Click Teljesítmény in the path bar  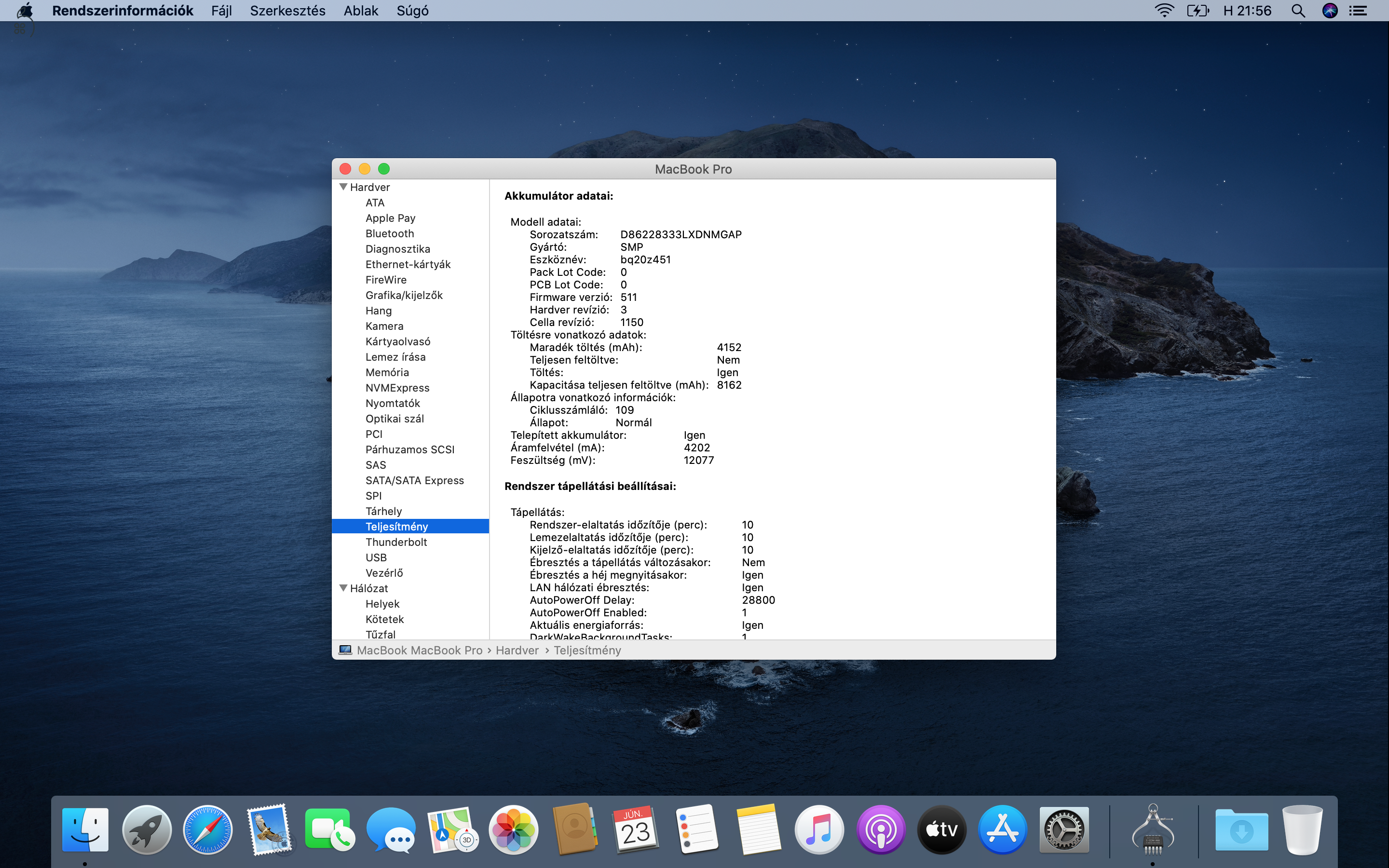pos(587,651)
